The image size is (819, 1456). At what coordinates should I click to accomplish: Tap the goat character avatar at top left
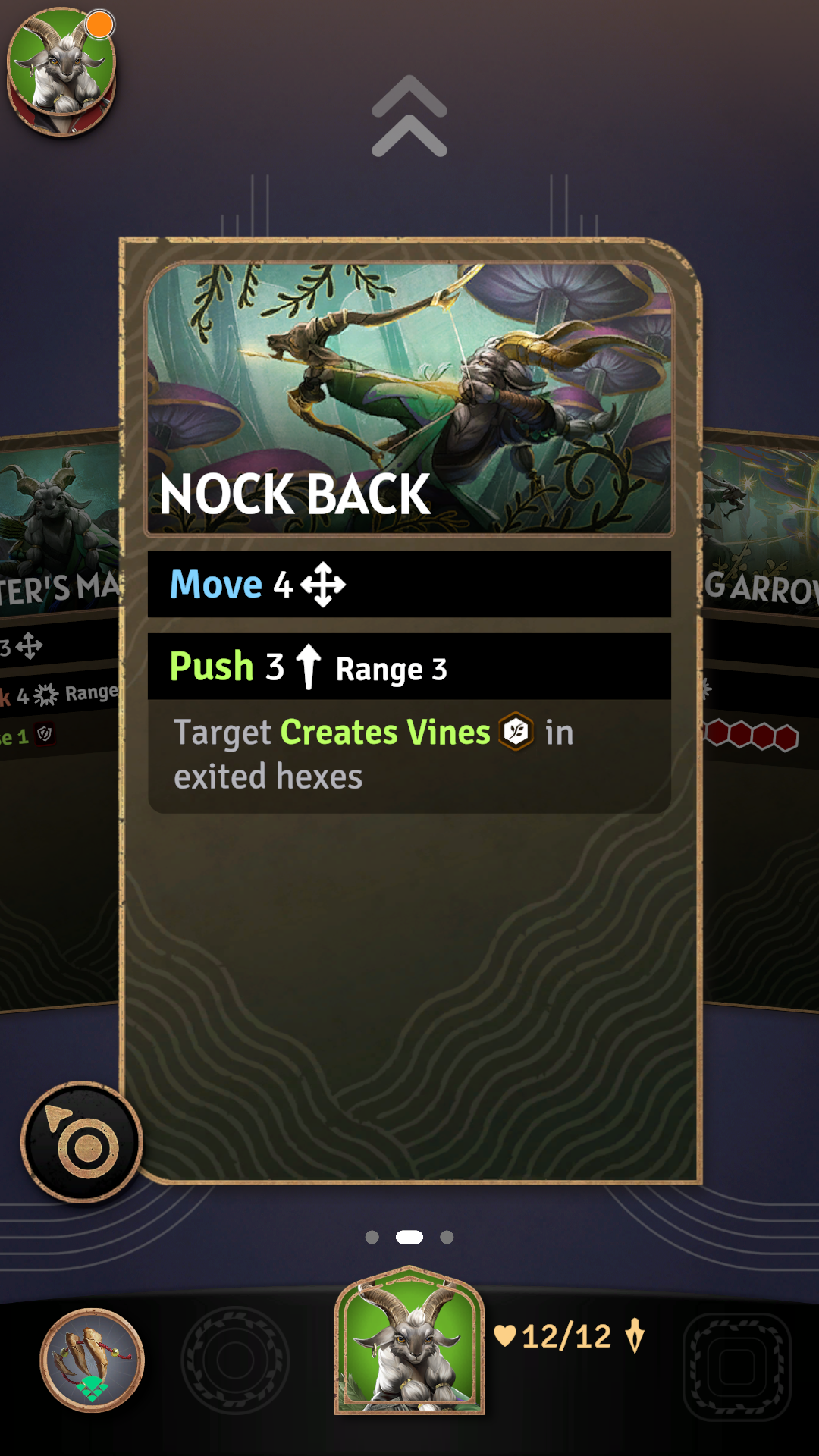tap(61, 71)
